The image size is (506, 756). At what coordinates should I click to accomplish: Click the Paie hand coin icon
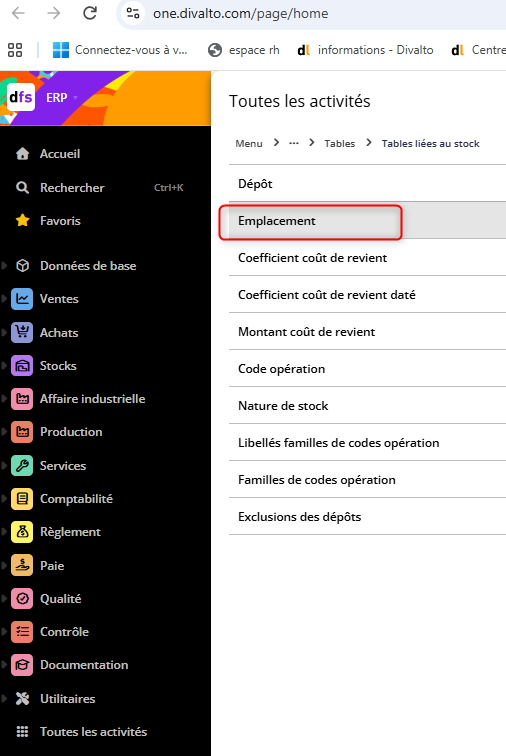22,566
